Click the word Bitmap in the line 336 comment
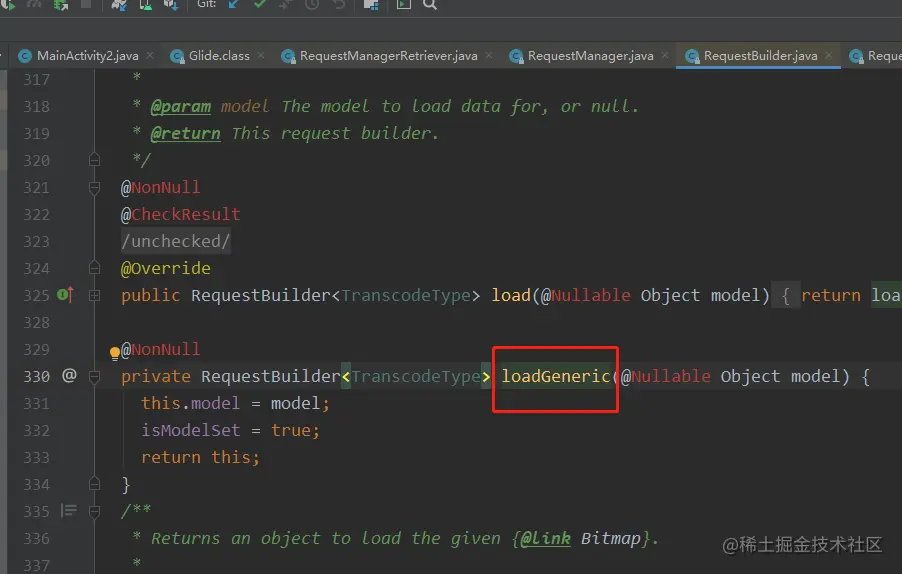902x574 pixels. click(x=611, y=539)
